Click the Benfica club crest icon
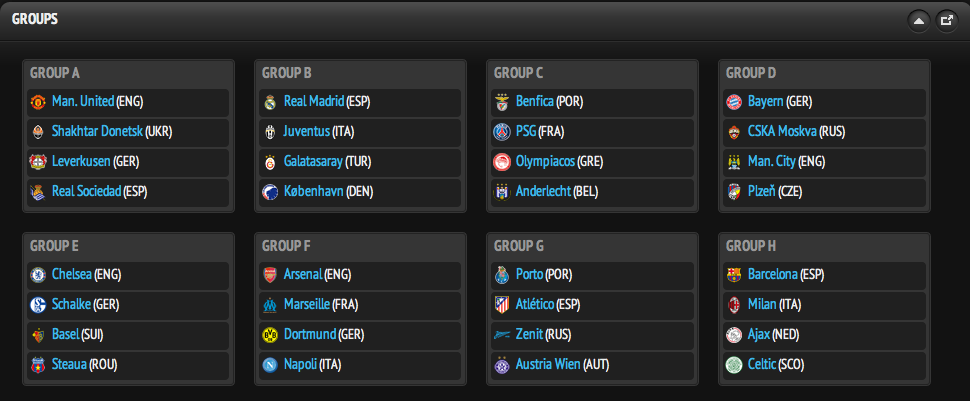Viewport: 970px width, 401px height. (501, 102)
